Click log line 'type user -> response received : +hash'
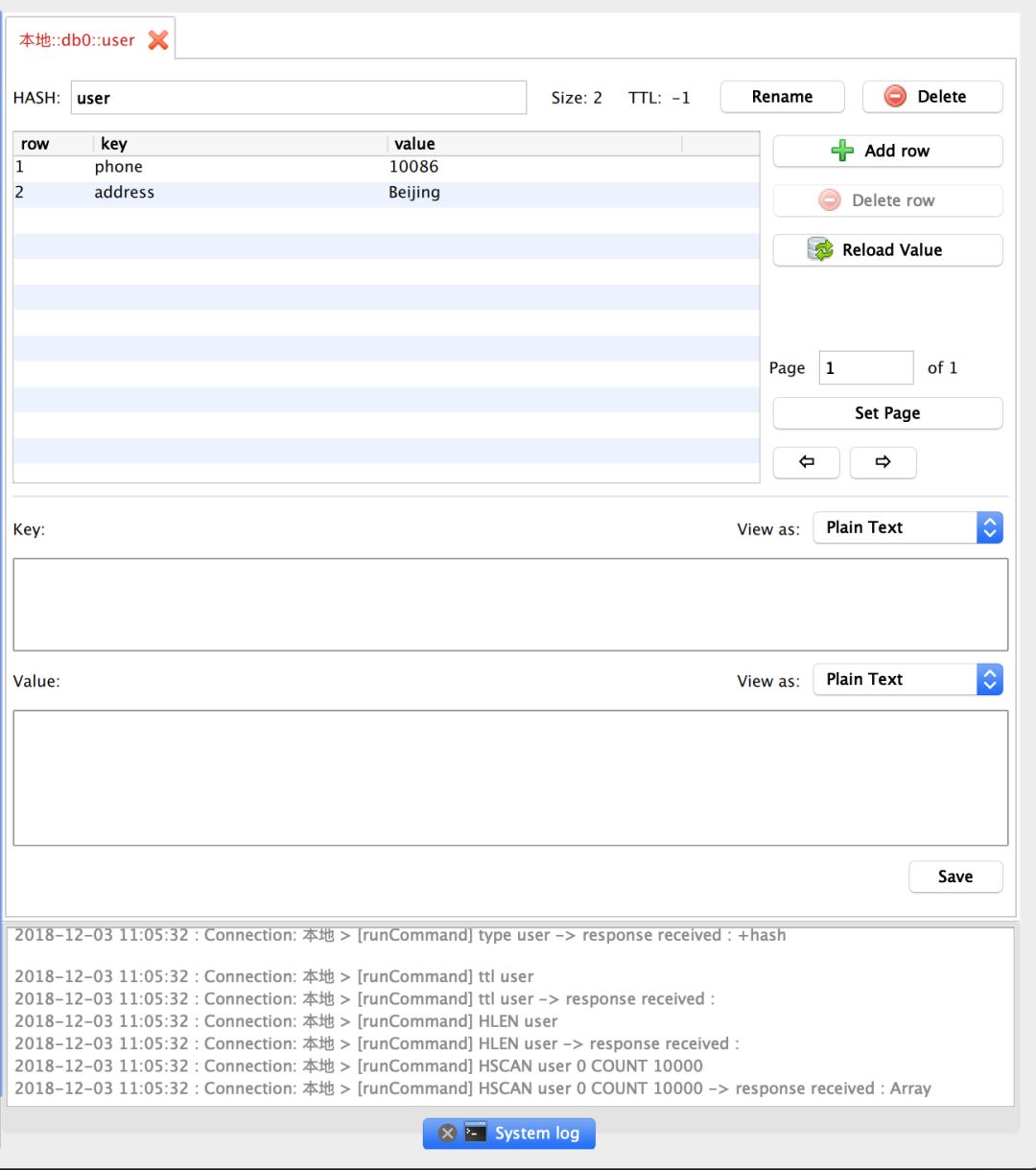Viewport: 1036px width, 1170px height. pyautogui.click(x=400, y=935)
